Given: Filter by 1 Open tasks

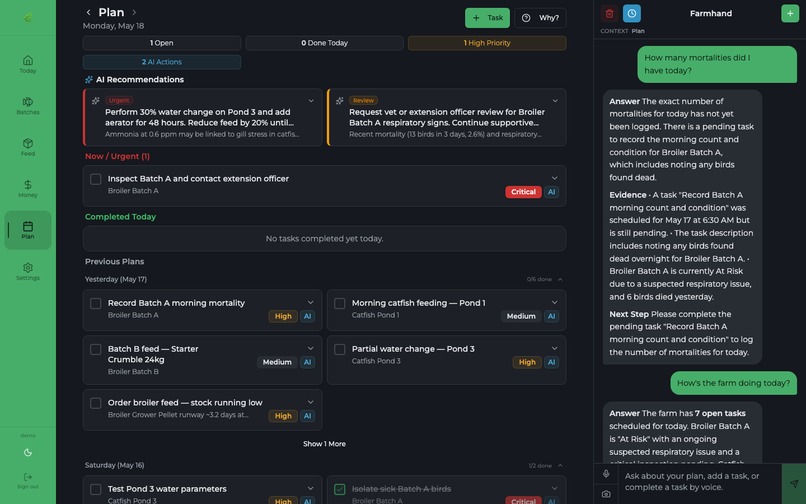Looking at the screenshot, I should coord(162,43).
